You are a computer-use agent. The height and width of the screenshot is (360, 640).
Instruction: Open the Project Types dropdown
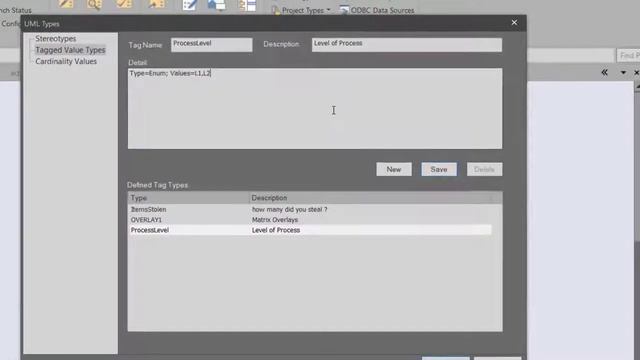tap(306, 10)
